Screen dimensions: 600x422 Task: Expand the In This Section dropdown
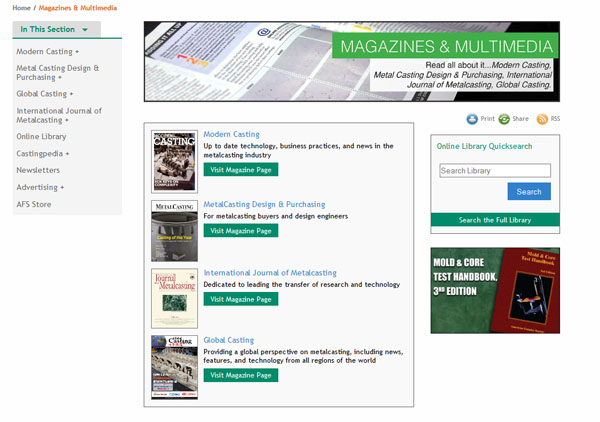tap(57, 29)
